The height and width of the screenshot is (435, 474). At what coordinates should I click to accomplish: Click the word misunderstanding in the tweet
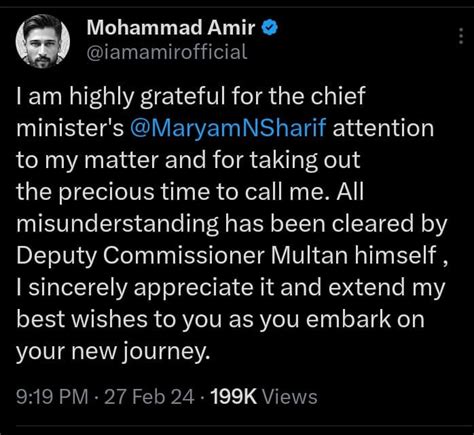pos(117,224)
